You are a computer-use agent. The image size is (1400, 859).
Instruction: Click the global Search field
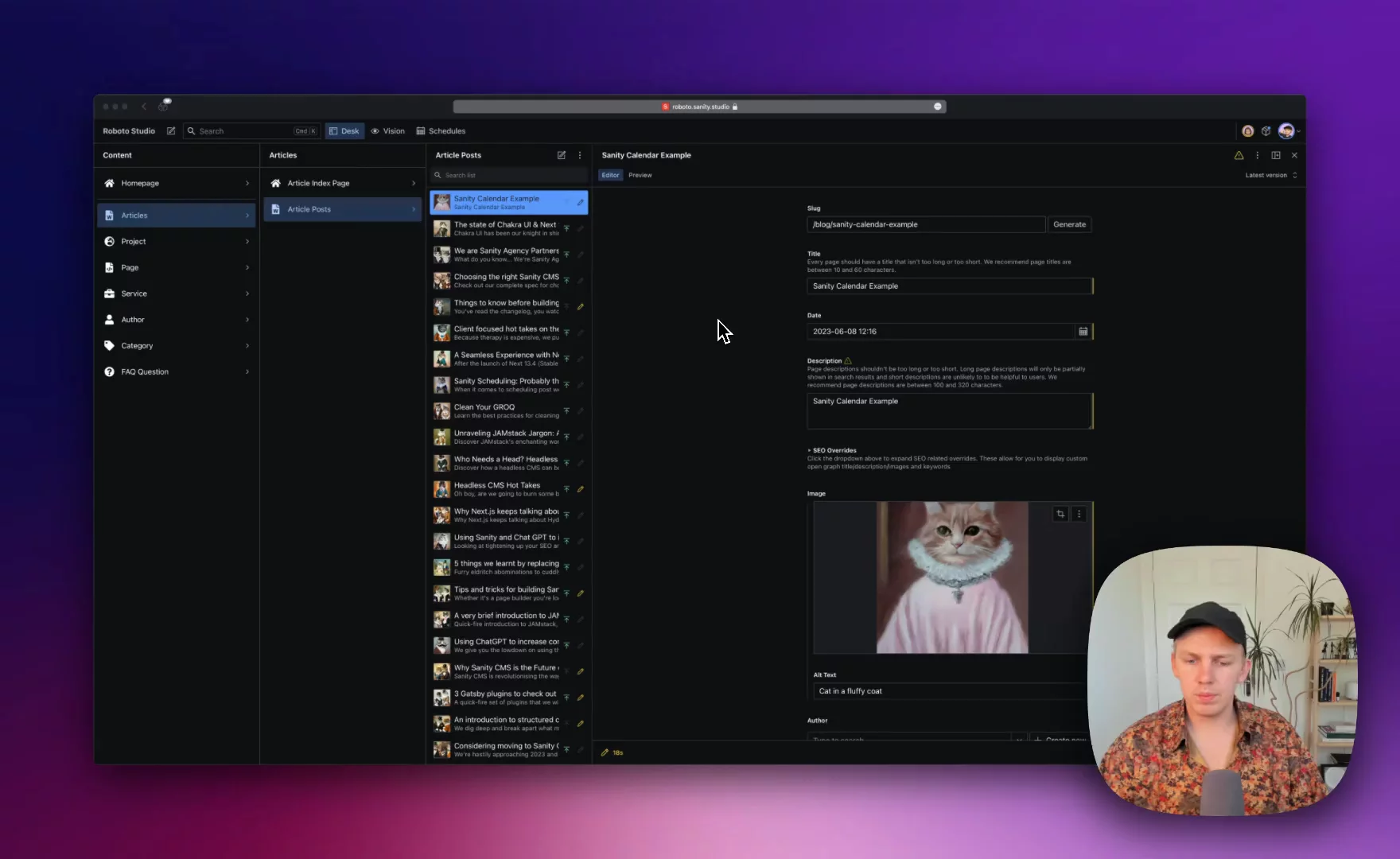pyautogui.click(x=251, y=131)
